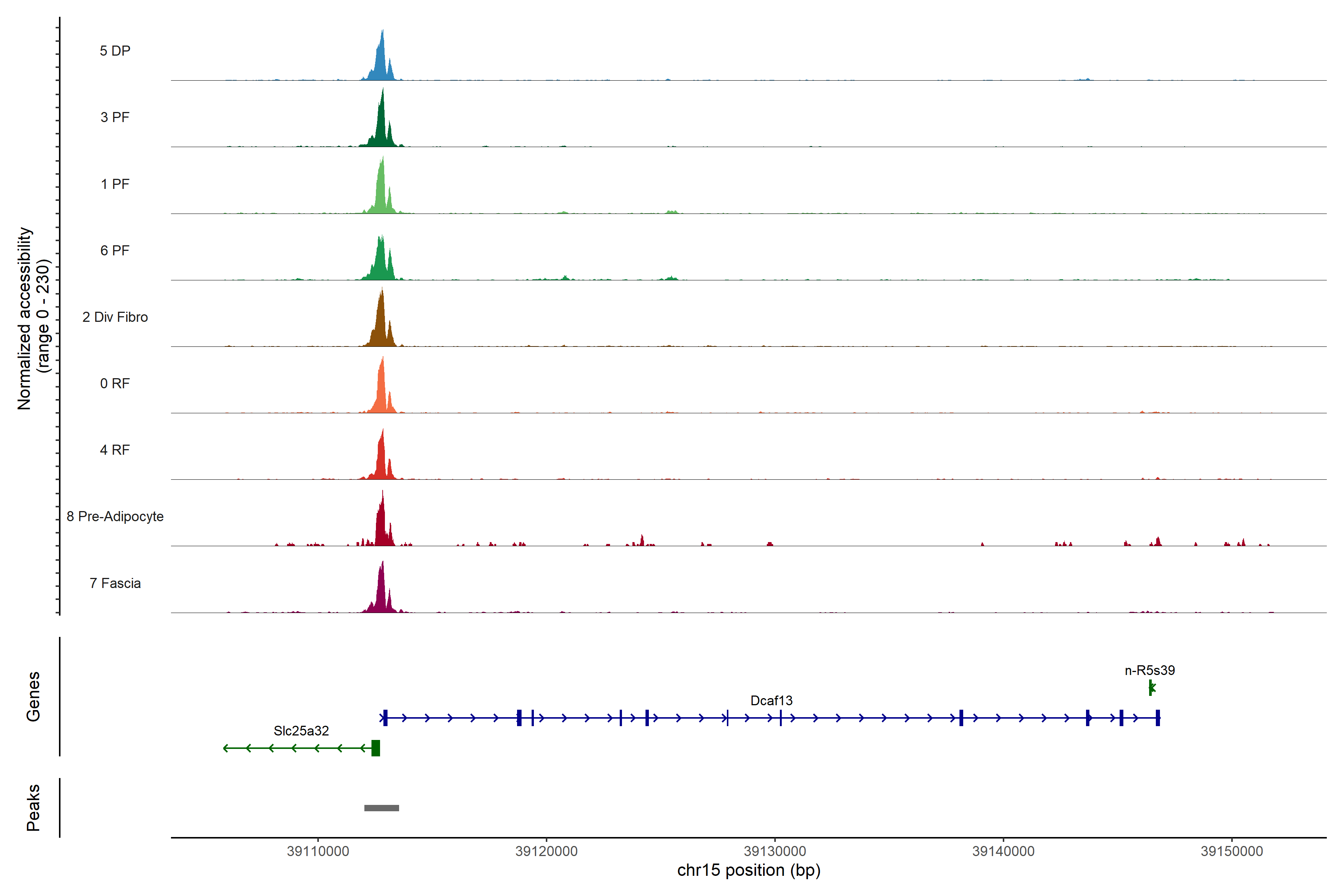The image size is (1344, 896).
Task: Click the 7 Fascia track label
Action: (115, 583)
